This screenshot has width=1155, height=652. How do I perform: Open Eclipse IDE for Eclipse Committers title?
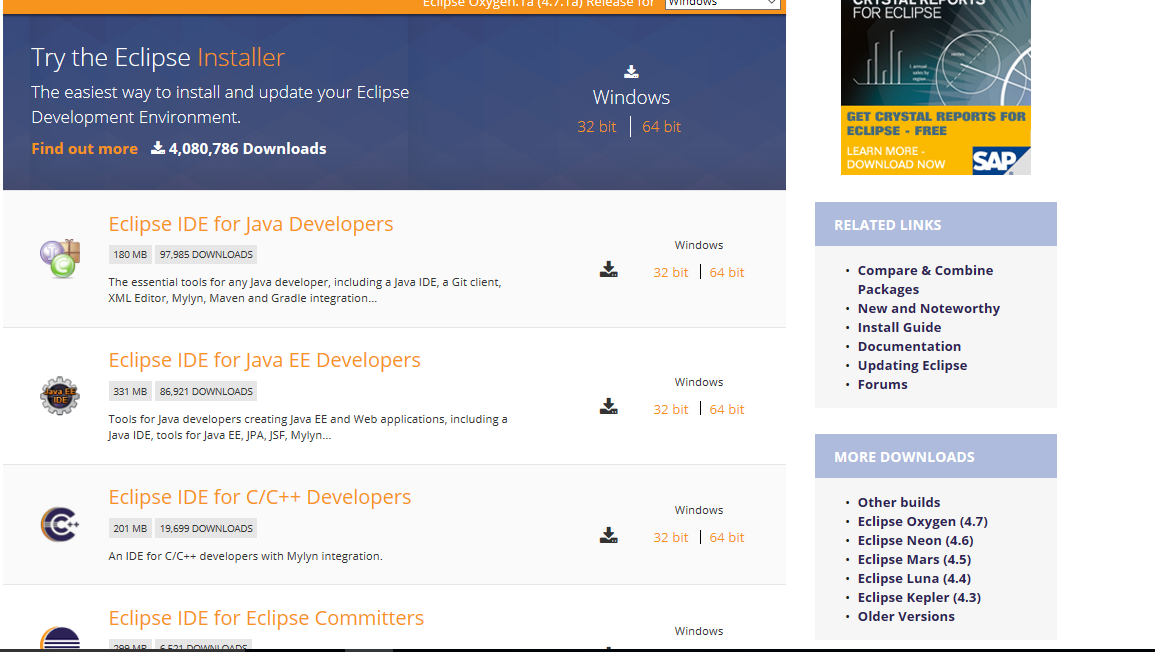point(266,618)
